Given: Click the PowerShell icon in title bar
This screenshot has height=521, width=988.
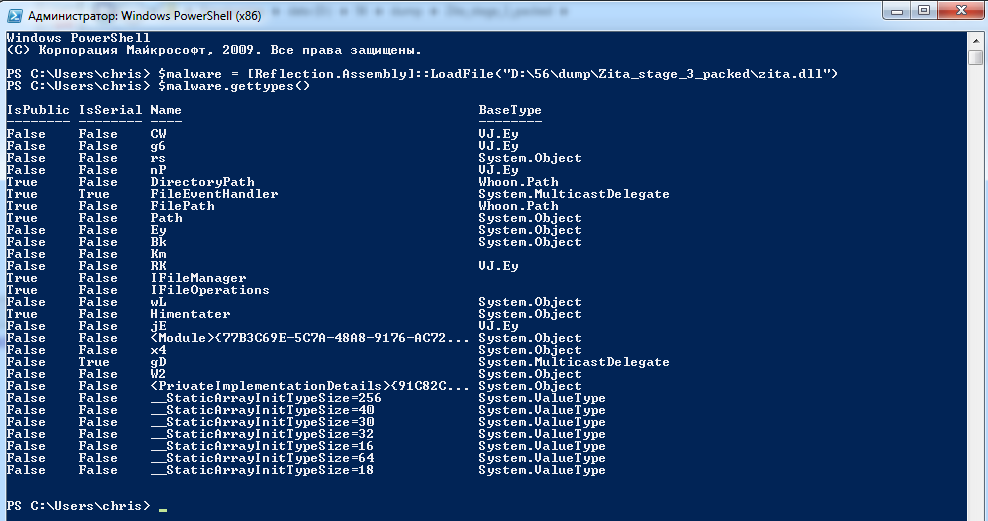Looking at the screenshot, I should point(14,15).
